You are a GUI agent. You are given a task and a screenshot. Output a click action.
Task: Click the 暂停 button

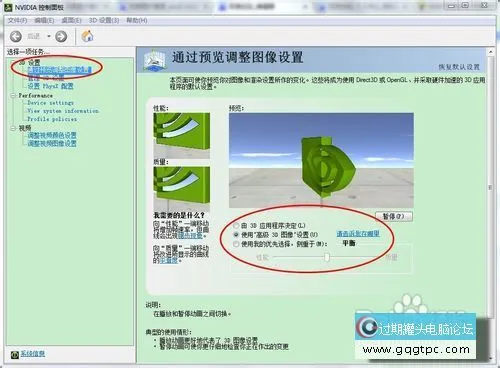394,216
